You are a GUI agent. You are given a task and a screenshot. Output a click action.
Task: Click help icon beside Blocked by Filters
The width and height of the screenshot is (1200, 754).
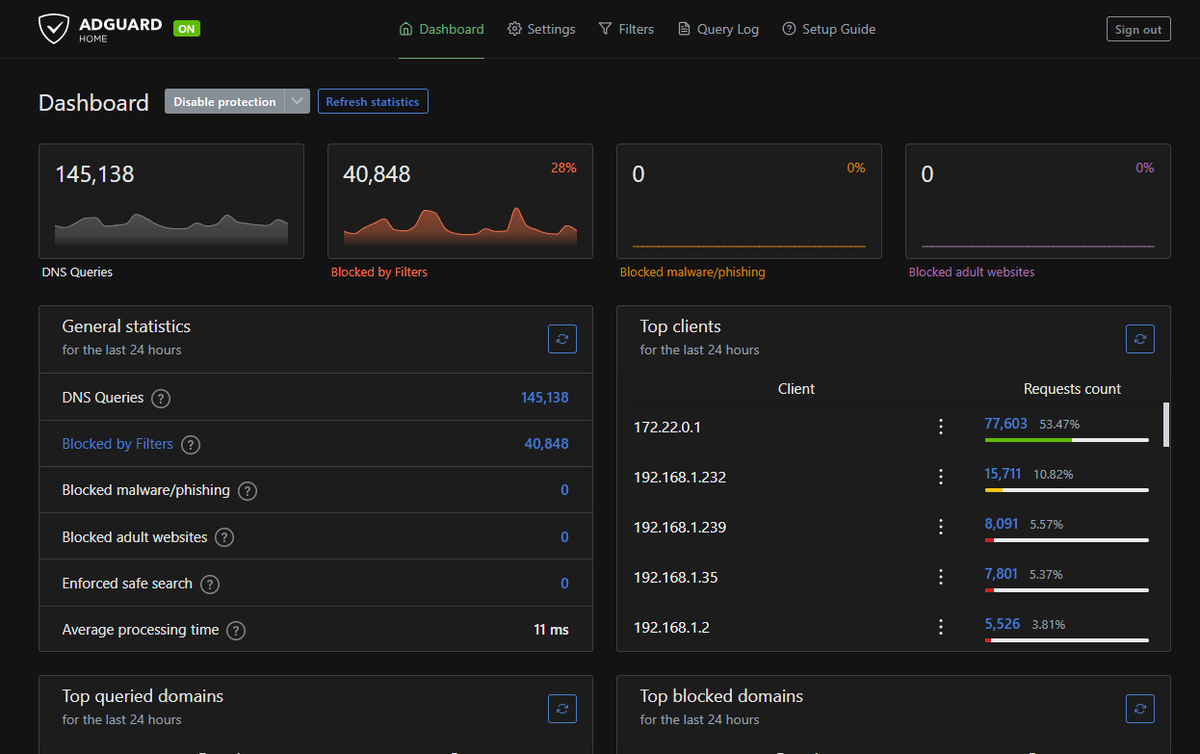190,445
